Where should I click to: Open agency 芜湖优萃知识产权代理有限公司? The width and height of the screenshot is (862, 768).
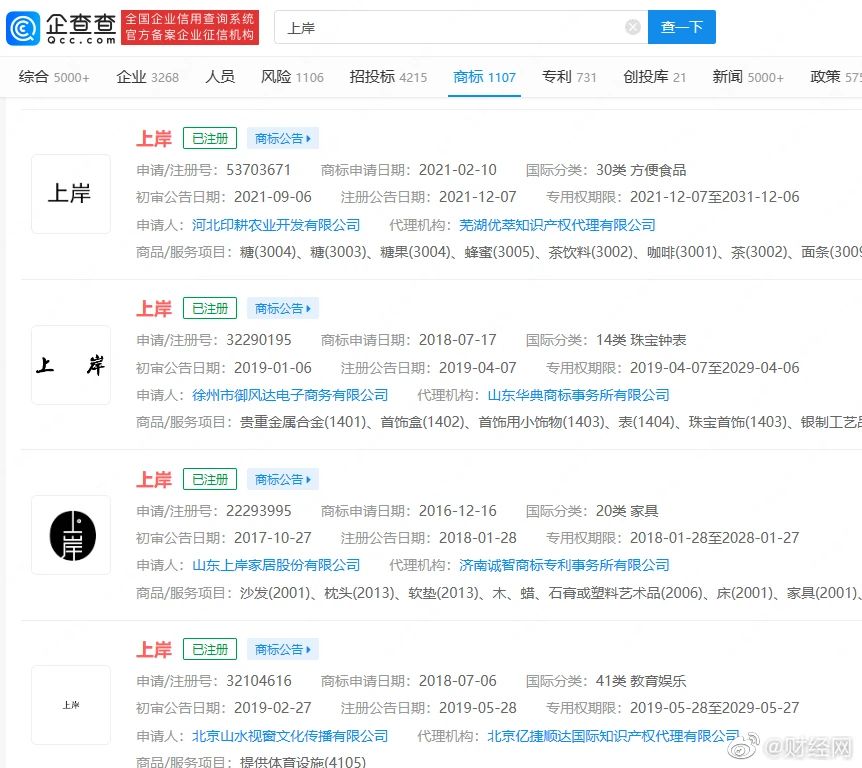[557, 225]
